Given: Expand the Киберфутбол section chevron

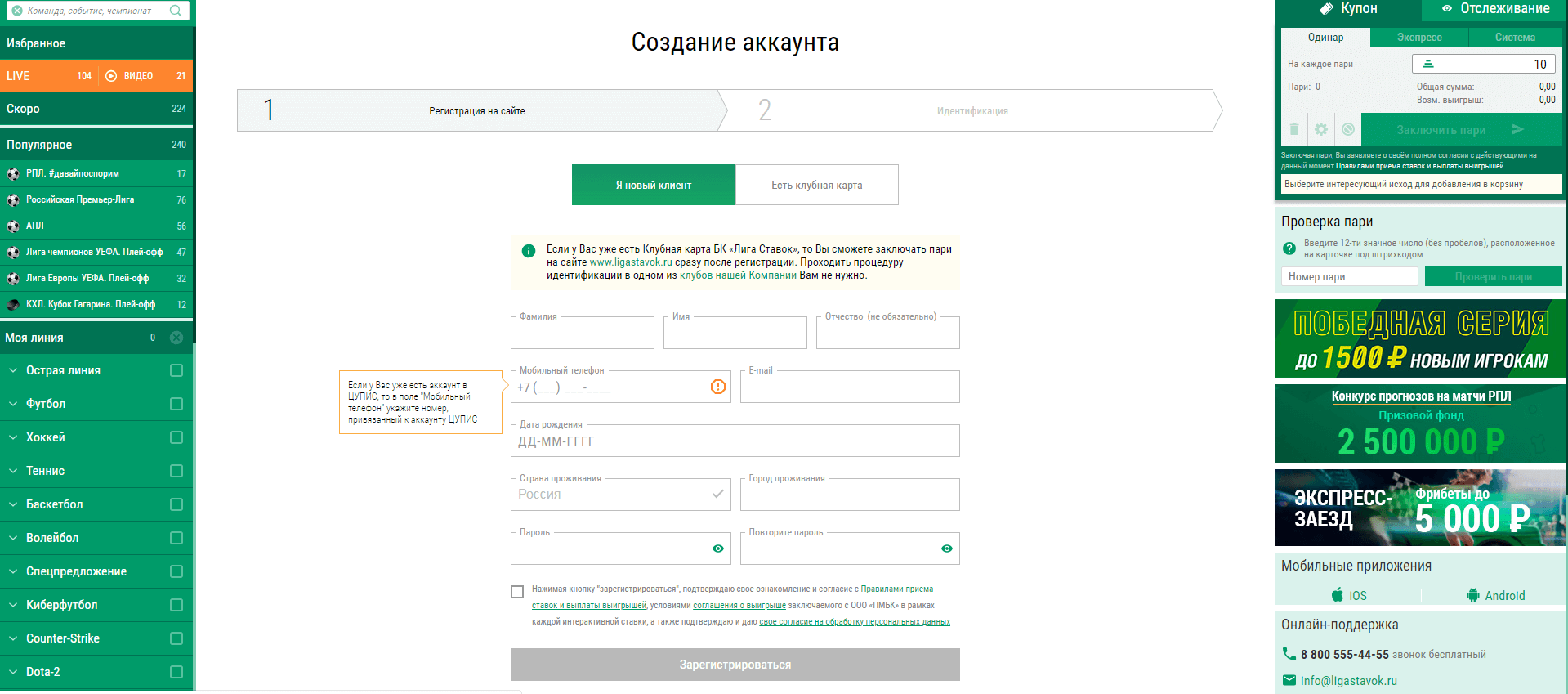Looking at the screenshot, I should pyautogui.click(x=13, y=605).
